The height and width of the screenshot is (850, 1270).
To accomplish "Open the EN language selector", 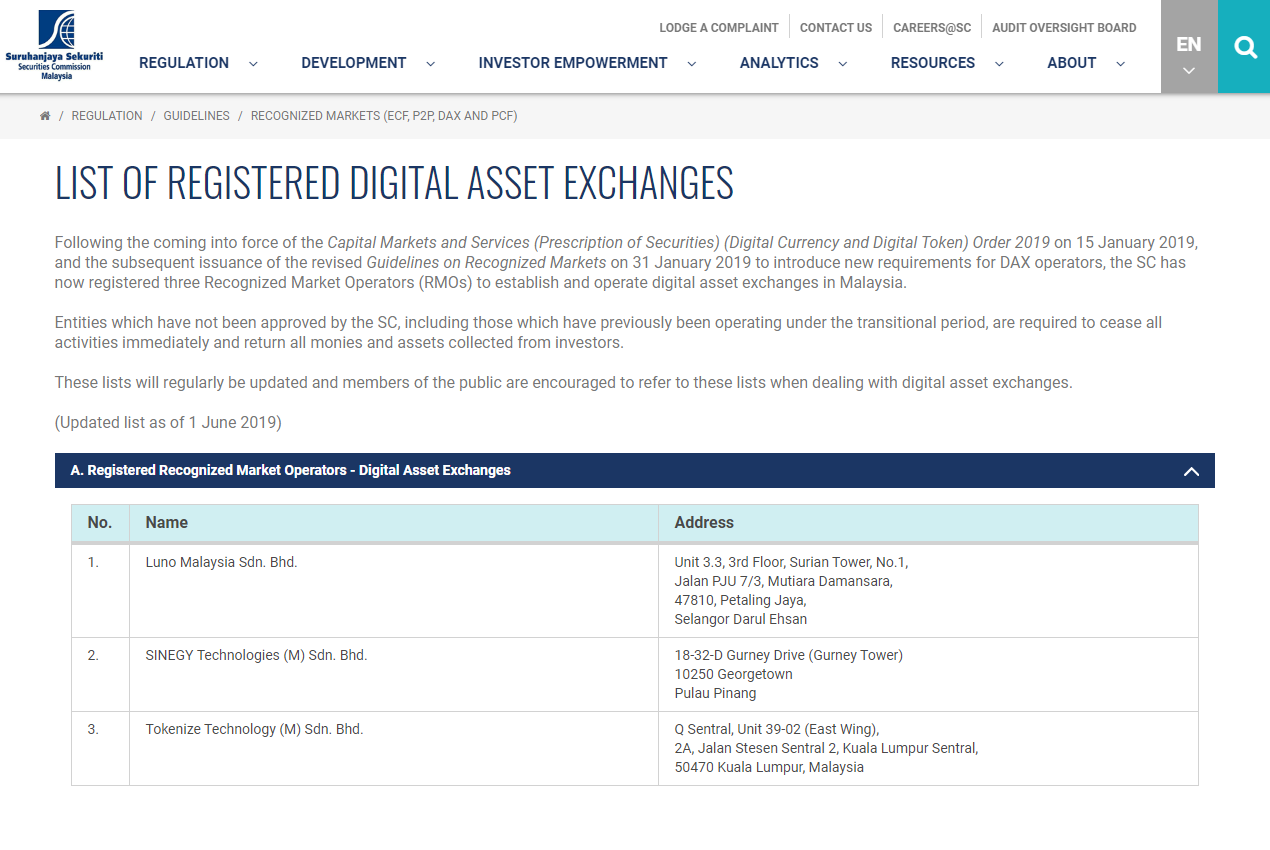I will (x=1189, y=47).
